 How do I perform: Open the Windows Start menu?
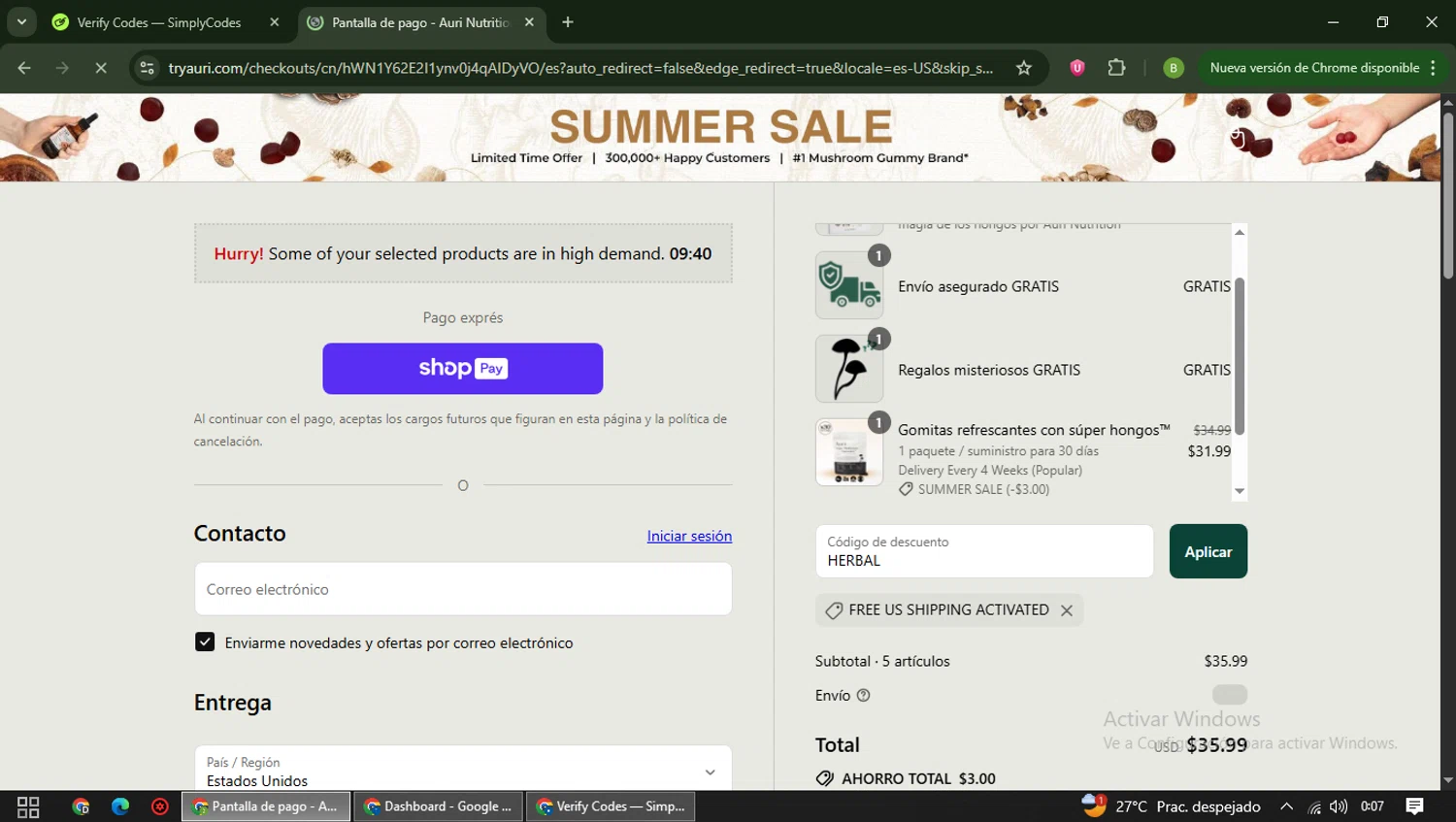point(28,806)
